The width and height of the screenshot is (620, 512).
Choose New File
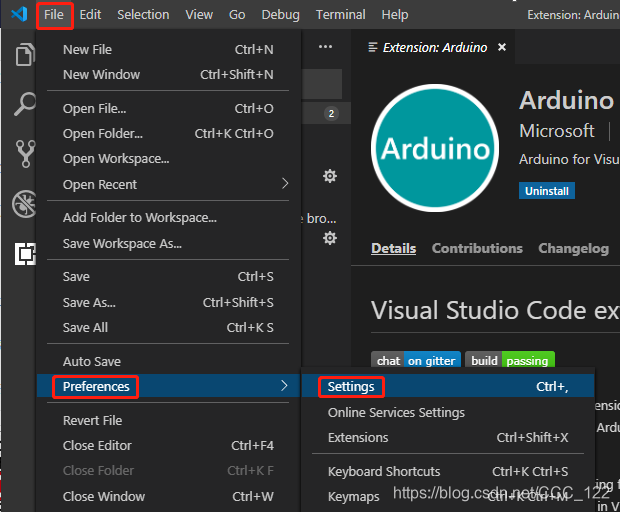click(168, 49)
